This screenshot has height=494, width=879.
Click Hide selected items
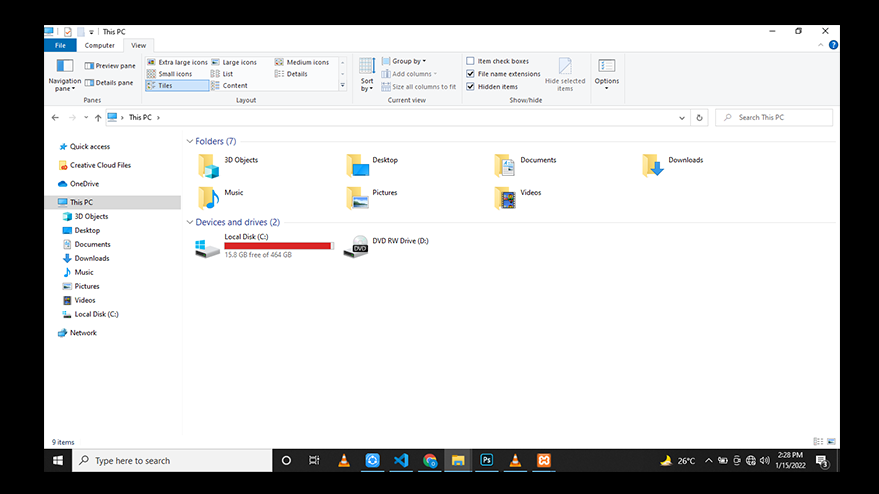coord(565,75)
